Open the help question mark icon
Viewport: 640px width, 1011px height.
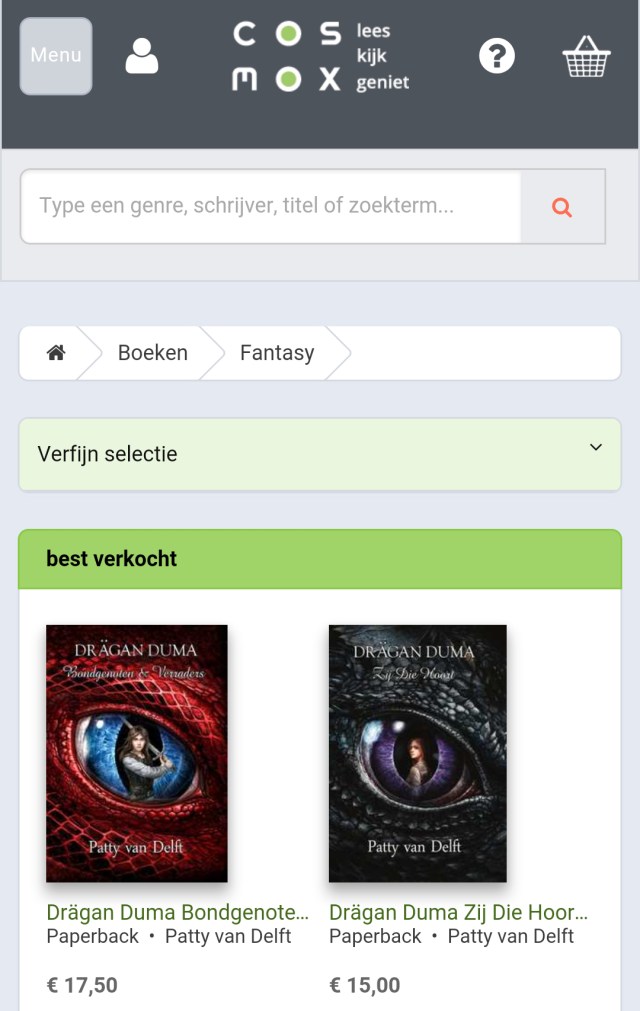497,56
